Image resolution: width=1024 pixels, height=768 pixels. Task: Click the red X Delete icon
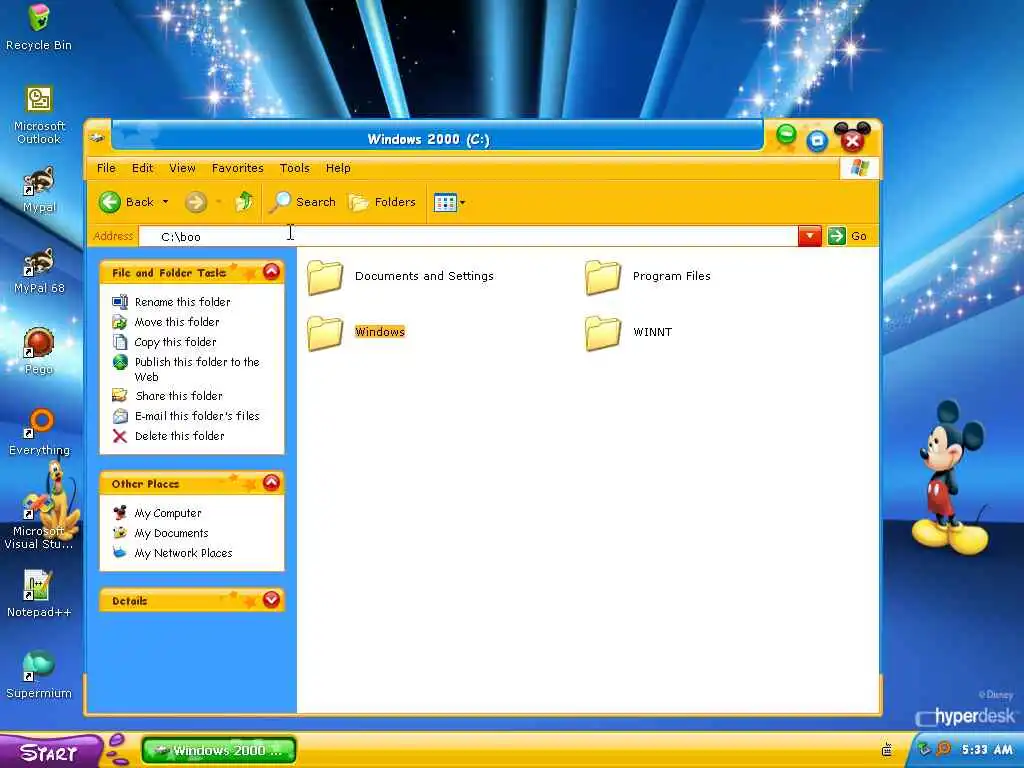point(120,436)
